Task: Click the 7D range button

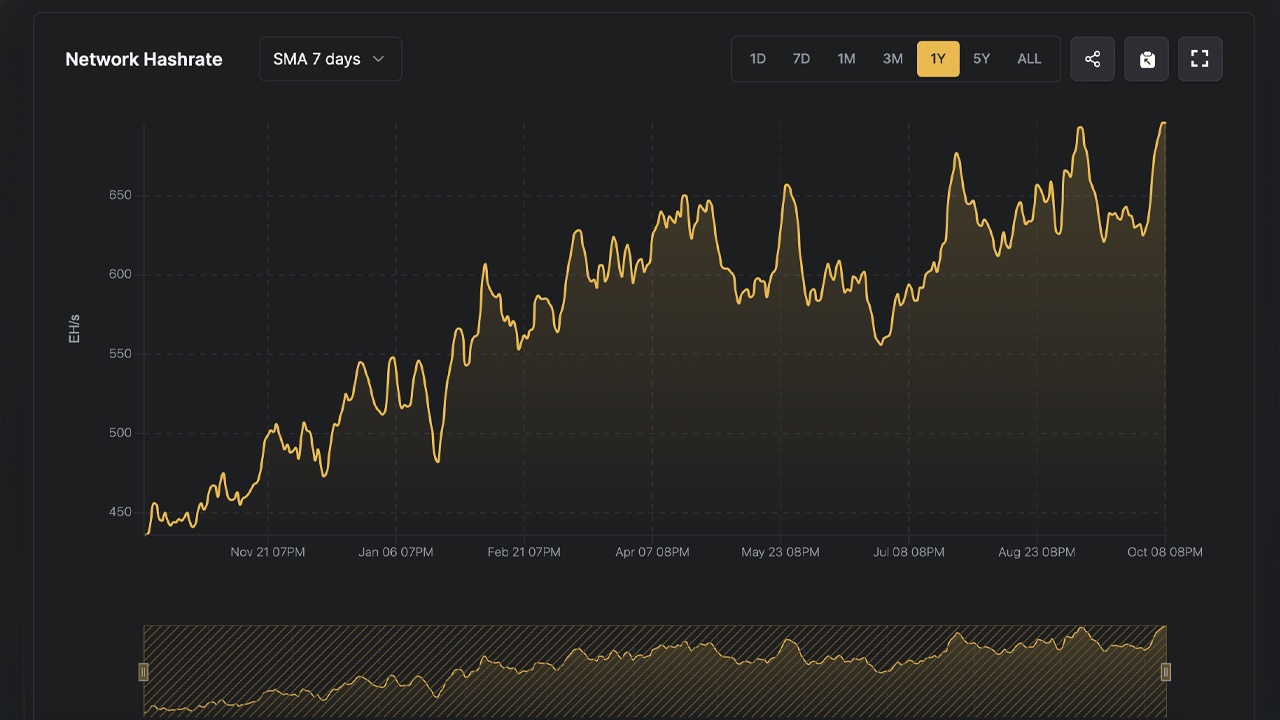Action: pos(801,58)
